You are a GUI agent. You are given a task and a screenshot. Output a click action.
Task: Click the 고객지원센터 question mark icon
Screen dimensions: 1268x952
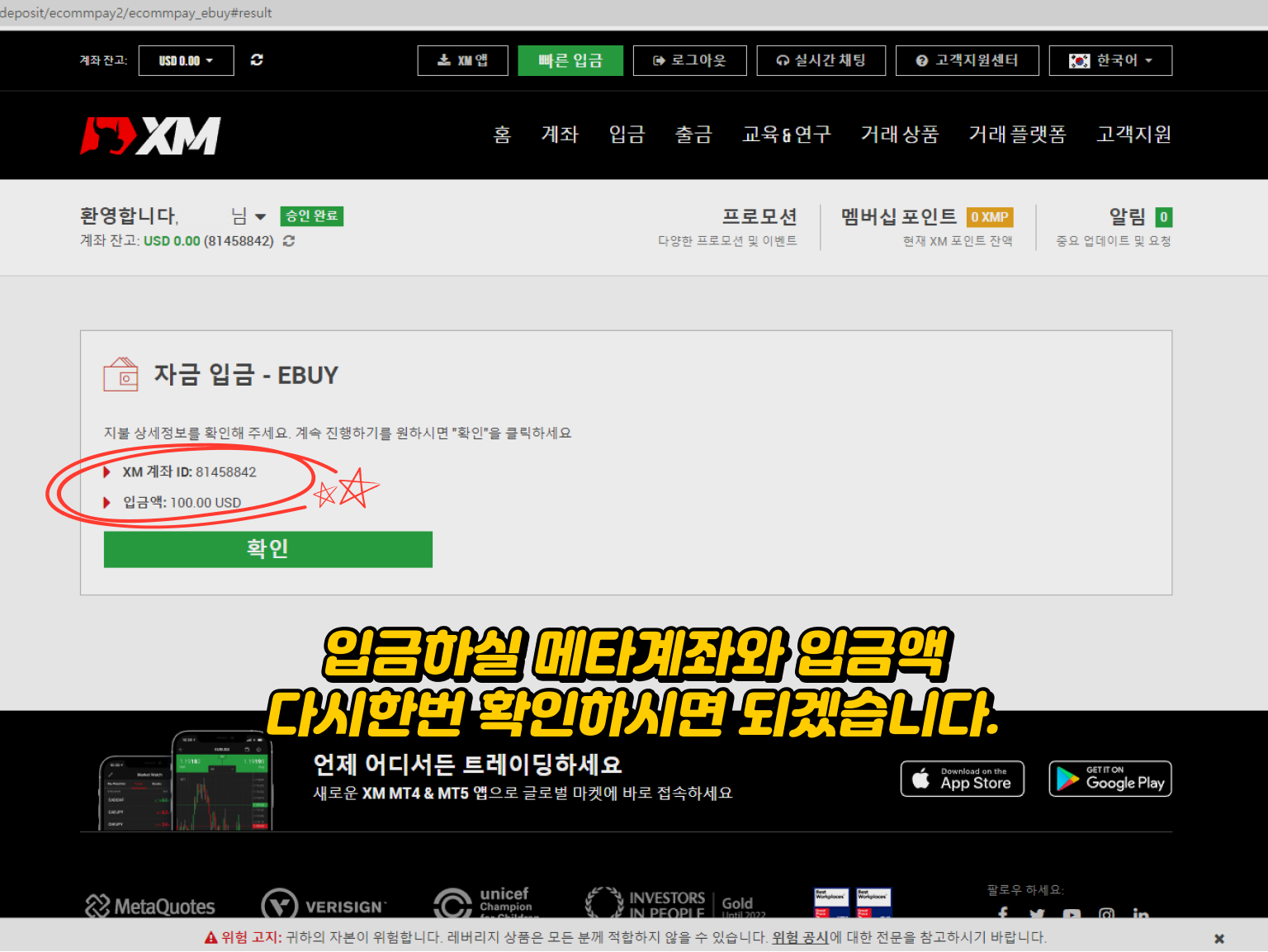[x=920, y=59]
